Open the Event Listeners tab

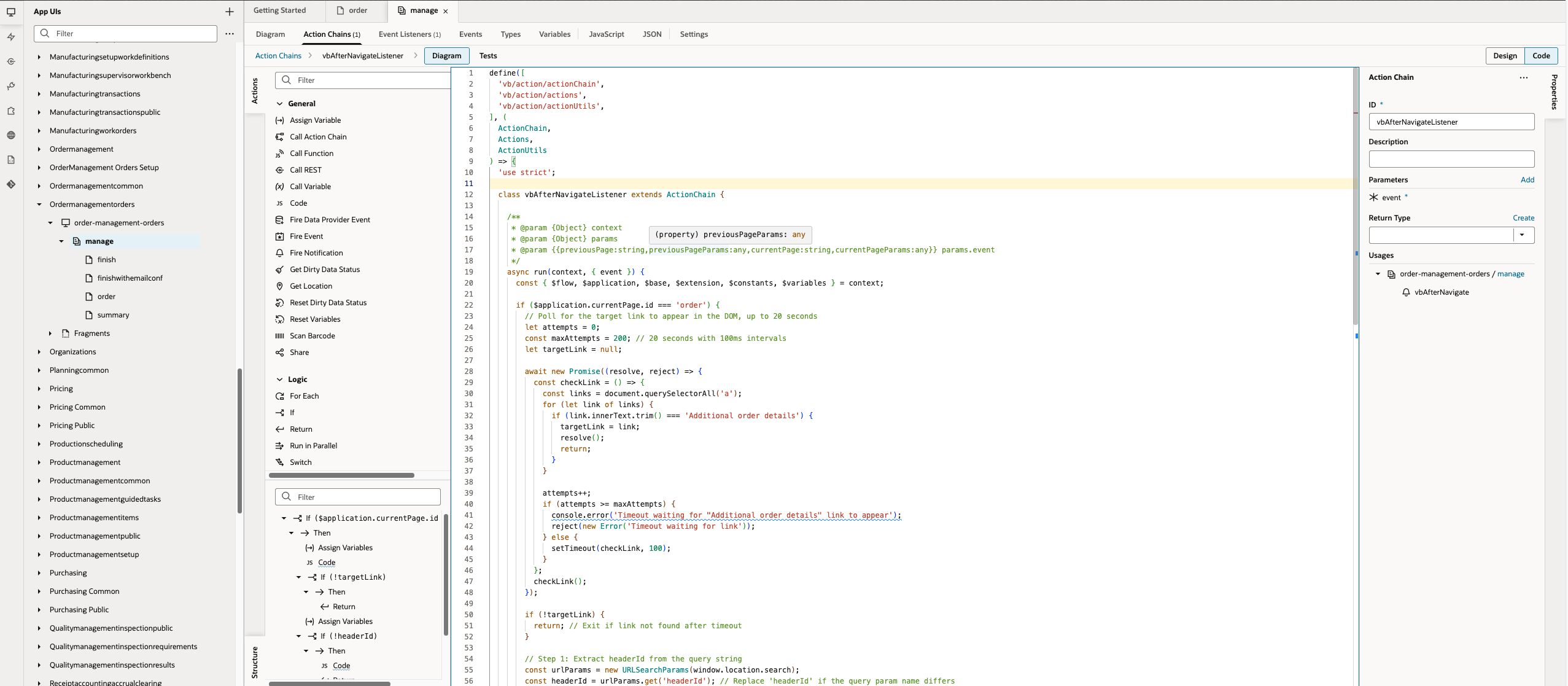click(x=409, y=34)
